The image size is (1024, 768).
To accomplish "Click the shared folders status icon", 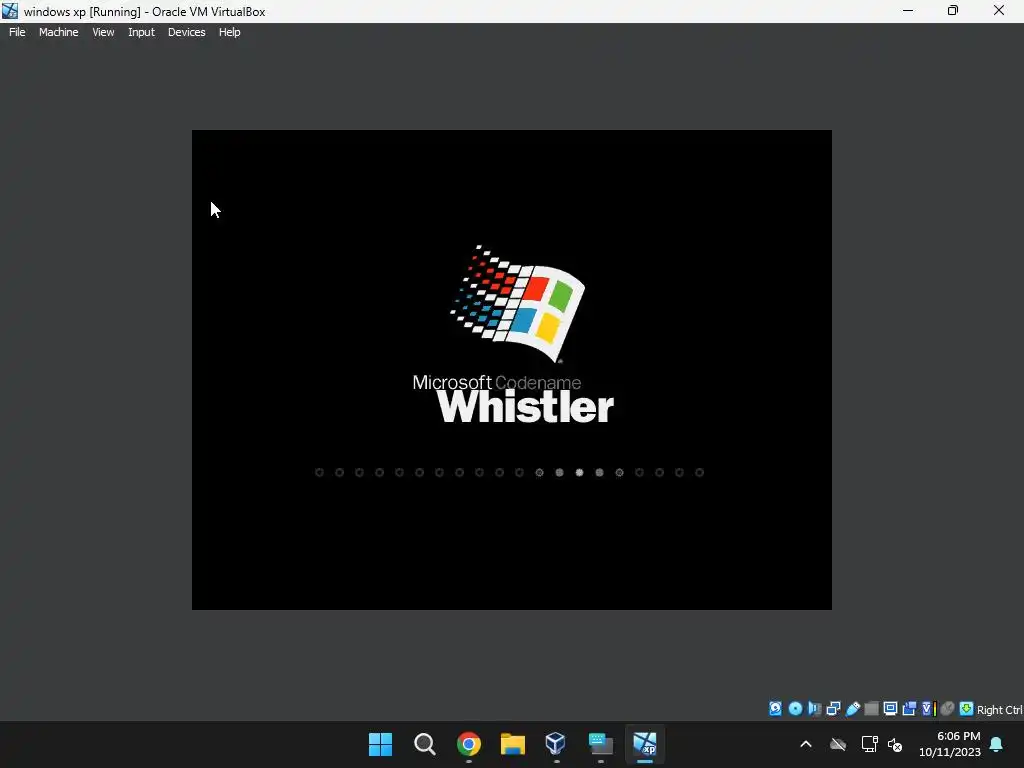I will click(x=871, y=709).
